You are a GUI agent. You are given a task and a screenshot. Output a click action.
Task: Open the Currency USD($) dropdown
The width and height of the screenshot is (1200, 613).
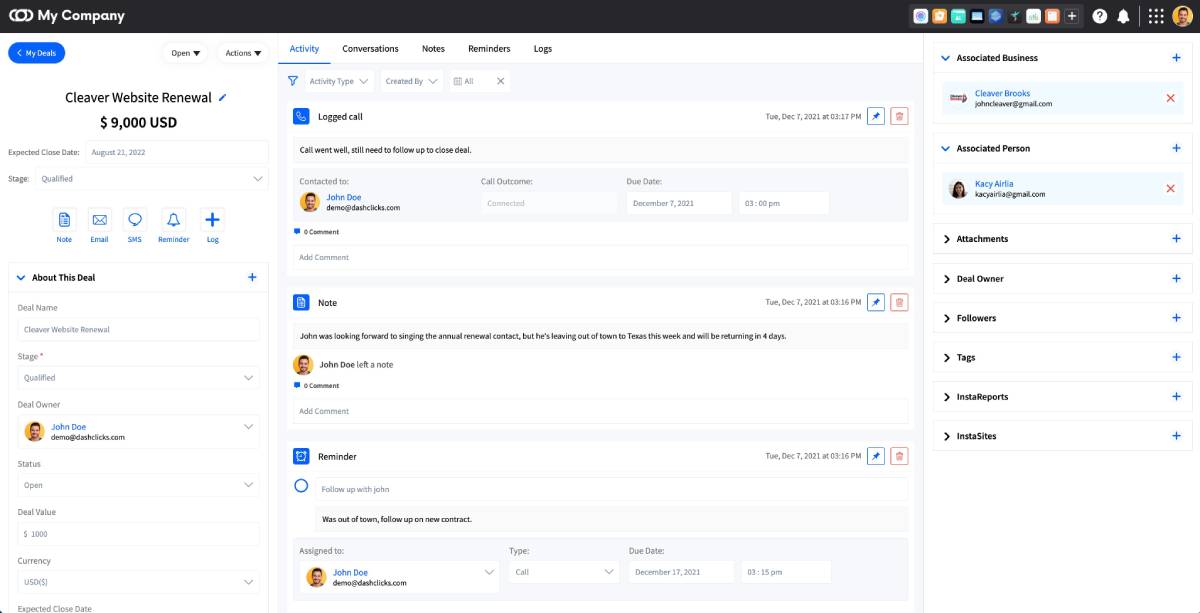139,582
